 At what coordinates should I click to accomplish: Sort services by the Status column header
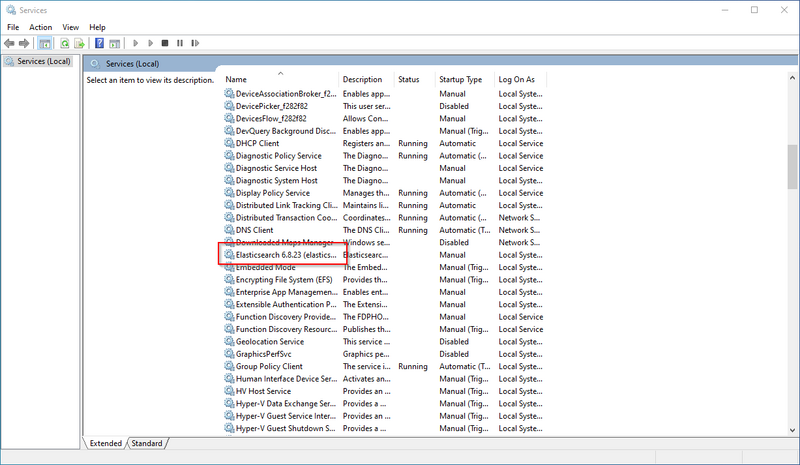click(409, 79)
